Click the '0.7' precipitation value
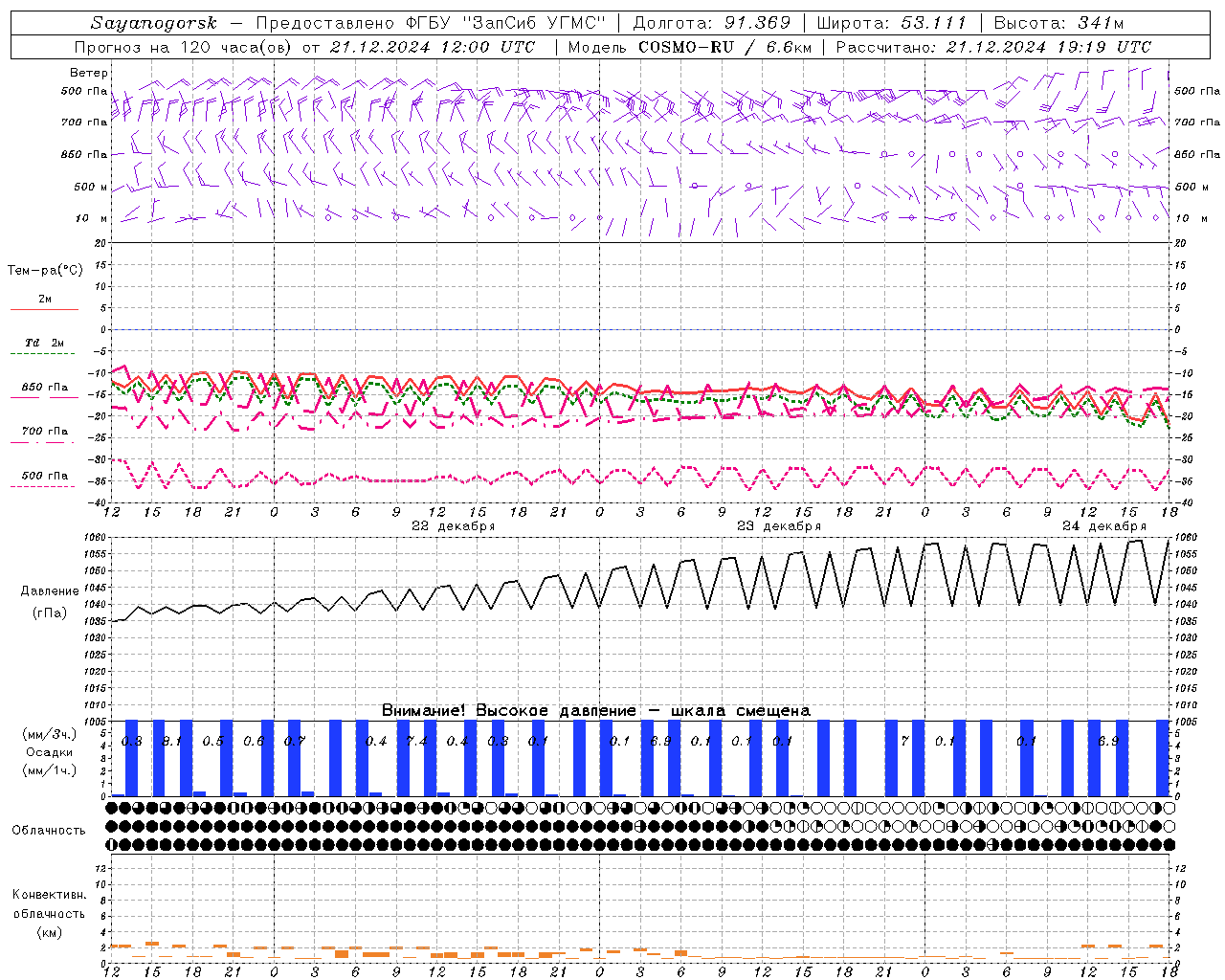Image resolution: width=1225 pixels, height=980 pixels. pyautogui.click(x=295, y=742)
